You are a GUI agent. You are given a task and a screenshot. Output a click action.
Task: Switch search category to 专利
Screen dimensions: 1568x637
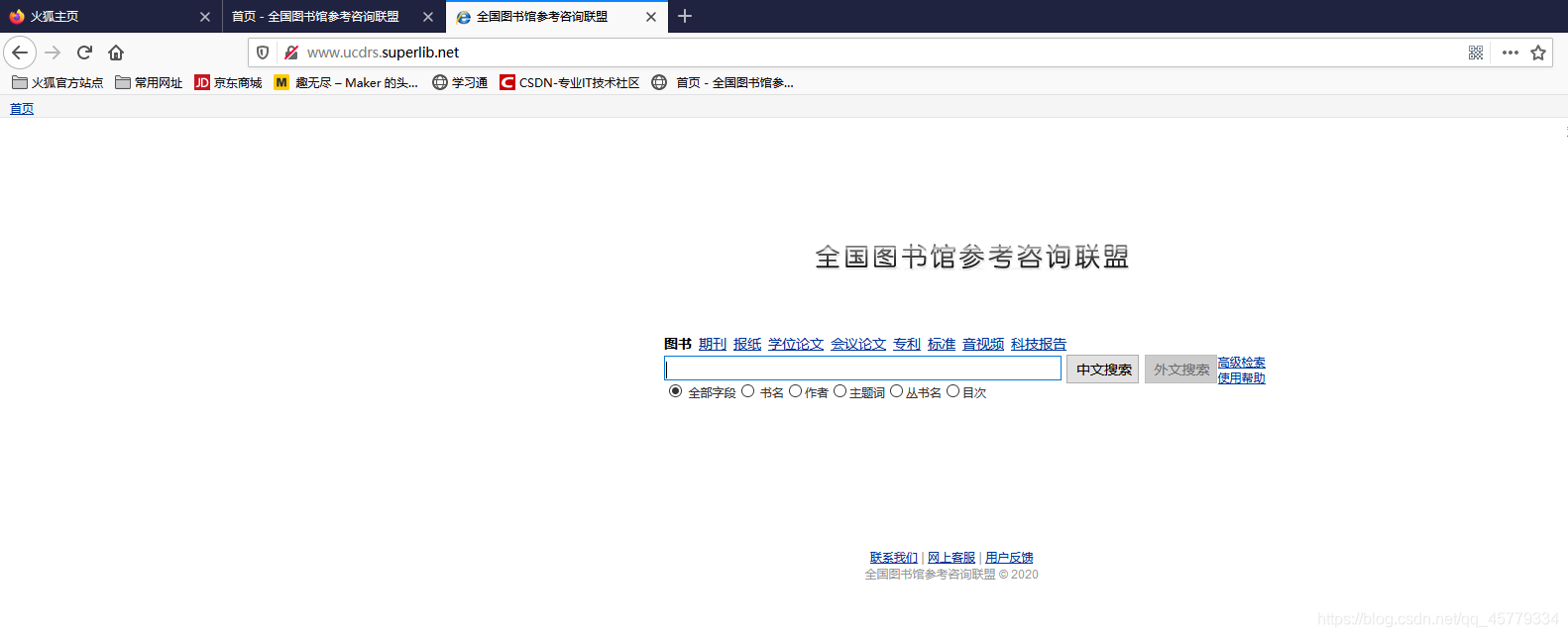pyautogui.click(x=907, y=344)
